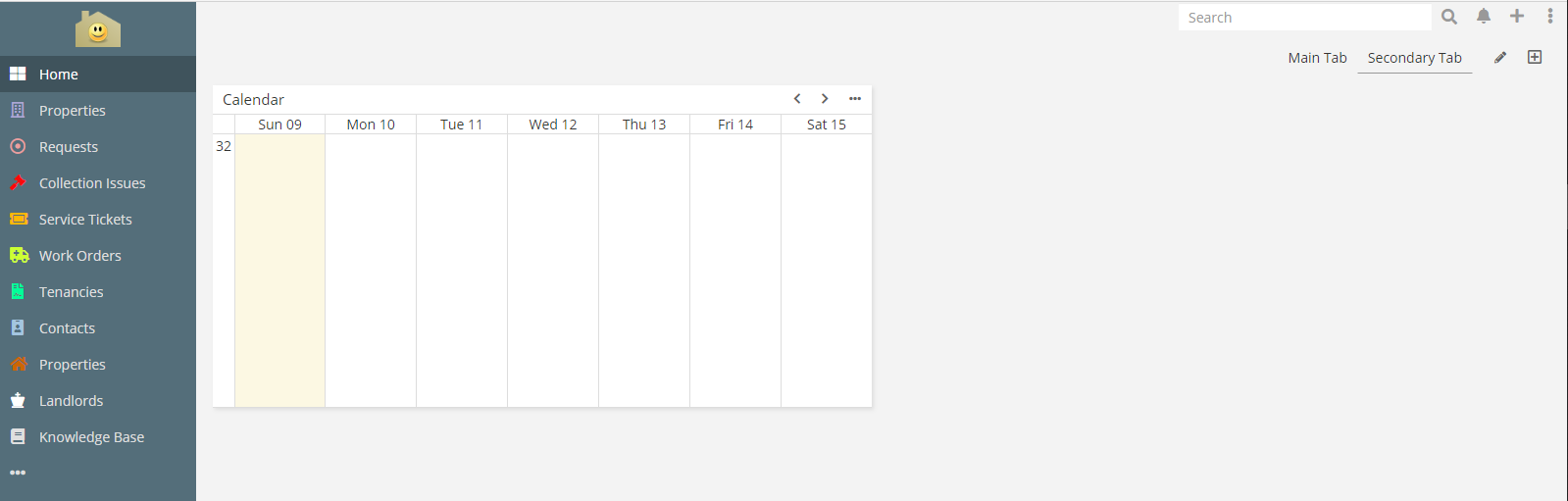Screen dimensions: 1568x501
Task: Click the plus quick-create icon
Action: pyautogui.click(x=1517, y=17)
